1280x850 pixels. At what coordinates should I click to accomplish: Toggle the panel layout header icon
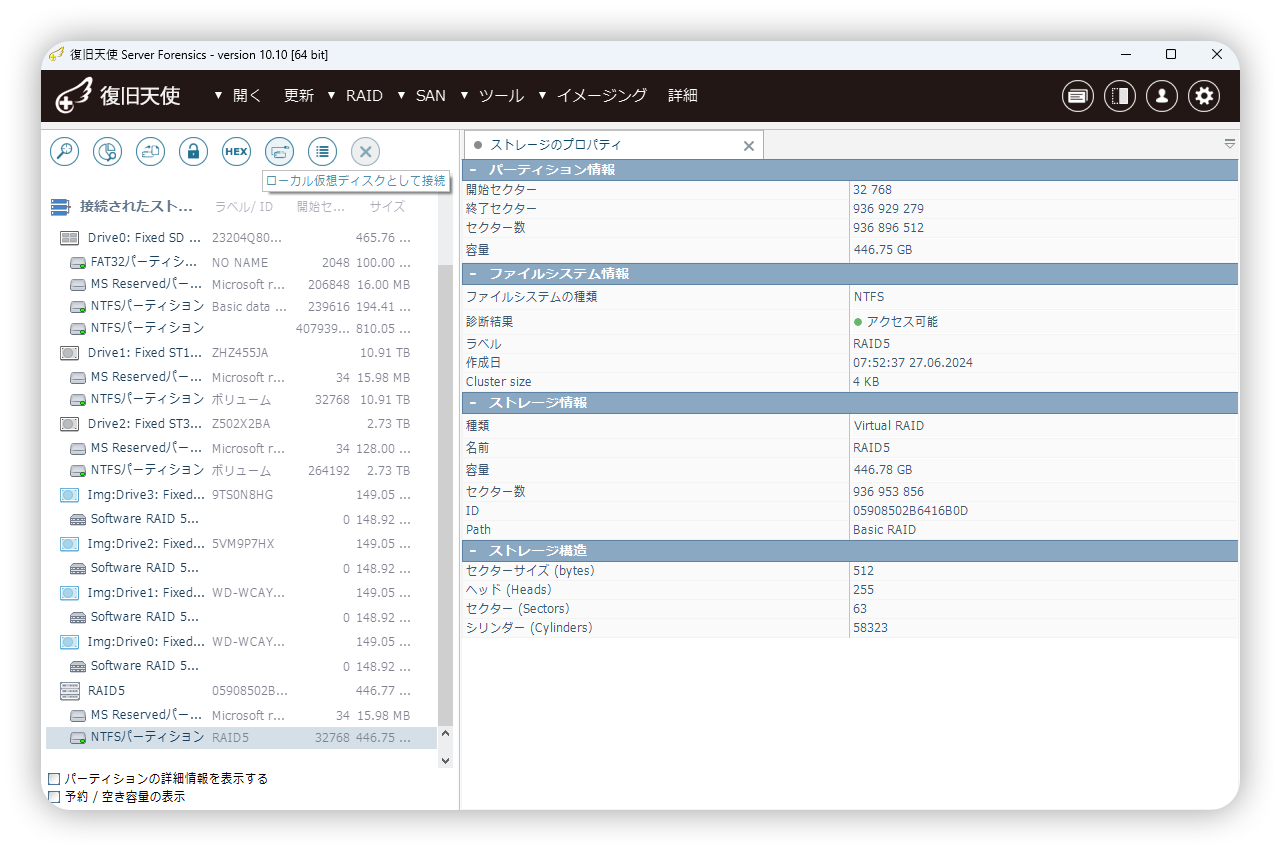pyautogui.click(x=1120, y=96)
